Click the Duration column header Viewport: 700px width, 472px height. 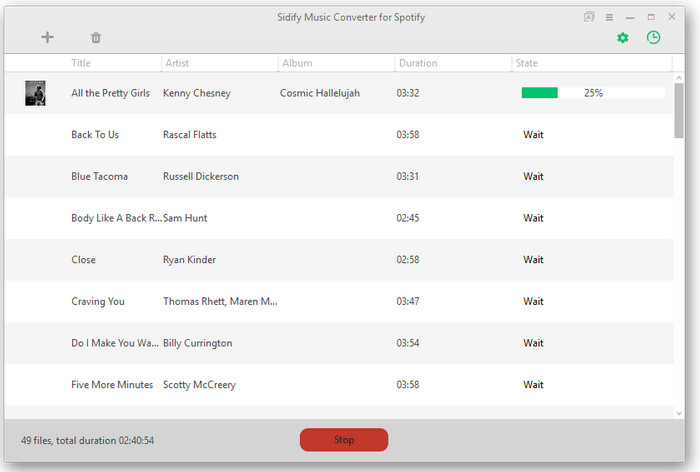tap(418, 63)
